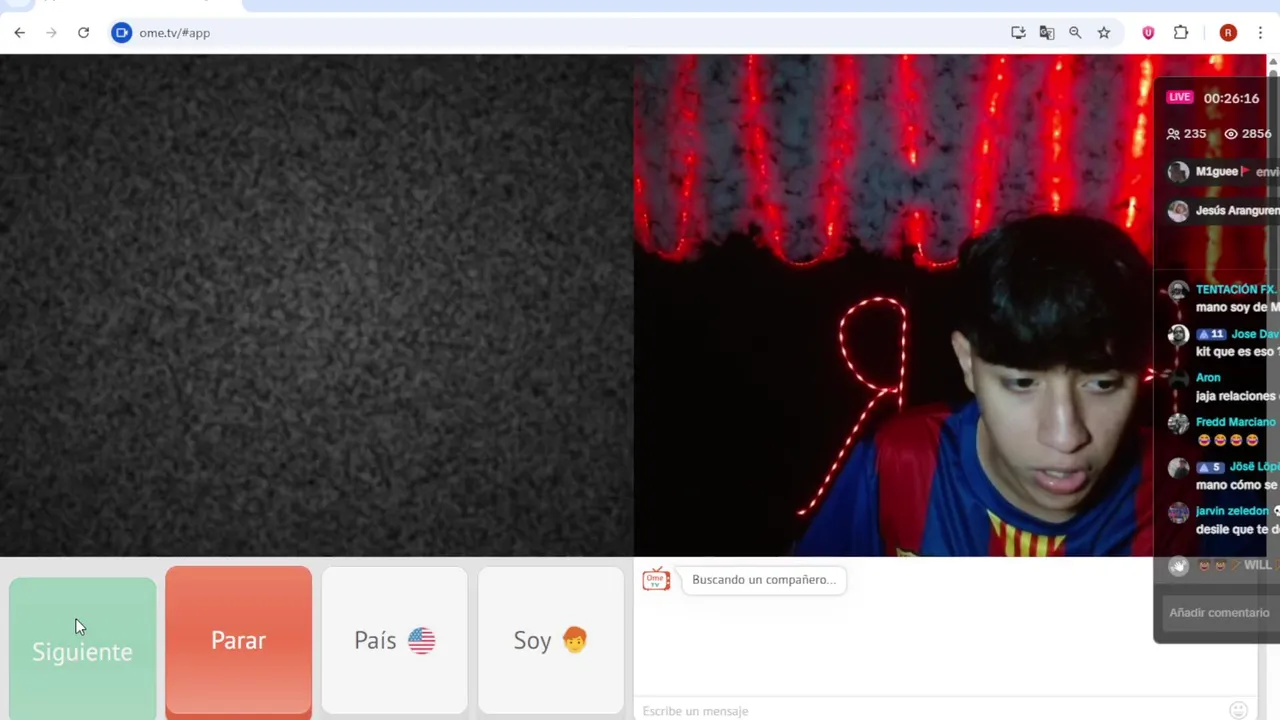Bookmark this page with the star

tap(1104, 33)
